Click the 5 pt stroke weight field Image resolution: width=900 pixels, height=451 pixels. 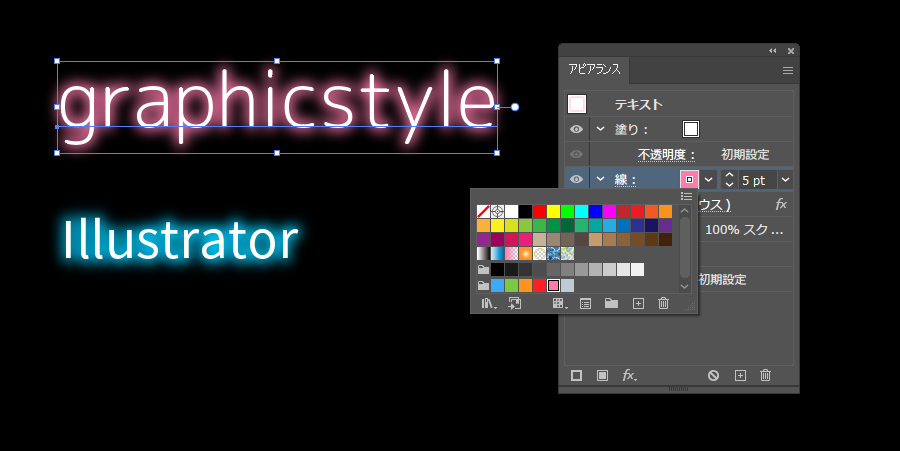point(757,180)
